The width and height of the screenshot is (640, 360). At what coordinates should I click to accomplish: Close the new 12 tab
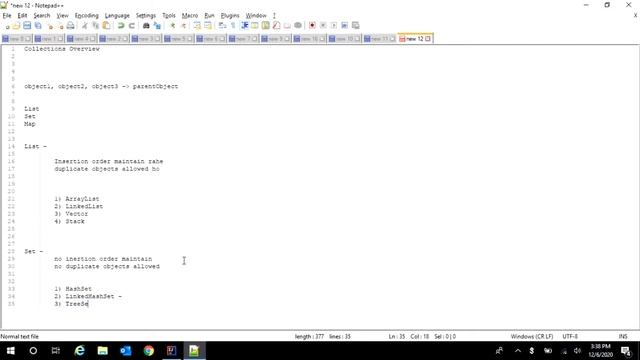(428, 39)
